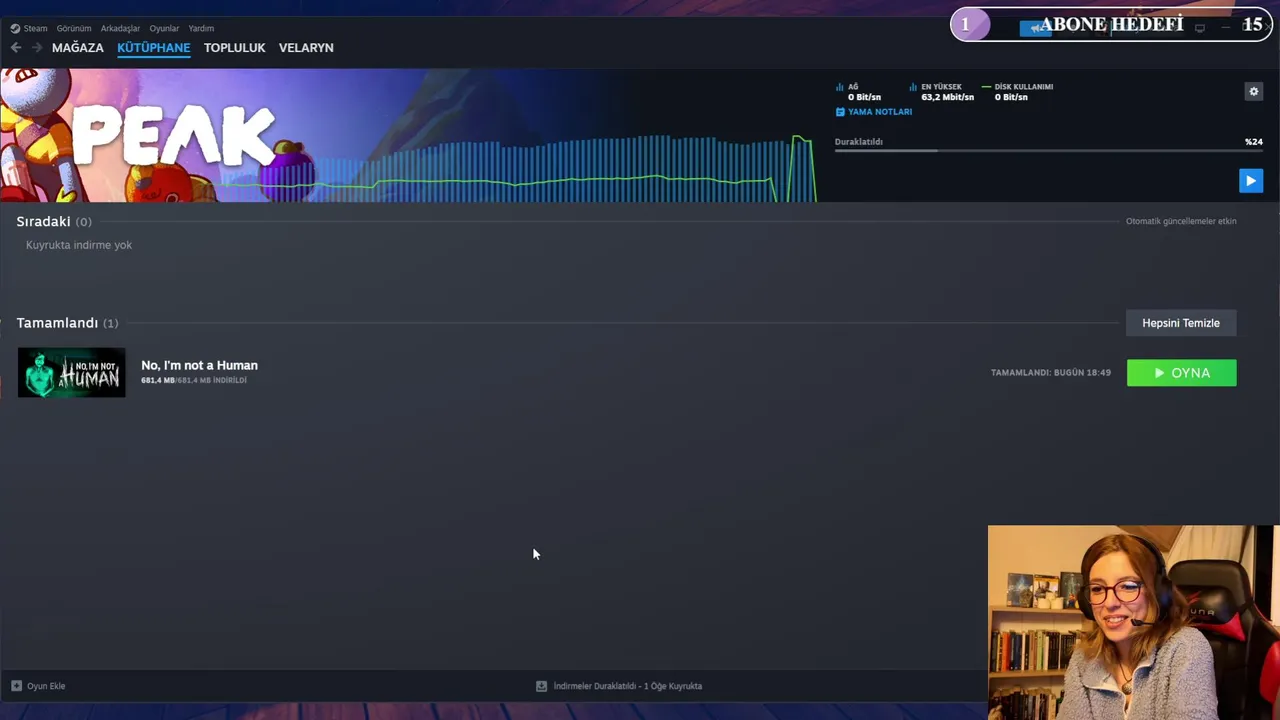
Task: Click the Yama Notları calendar icon
Action: [840, 112]
